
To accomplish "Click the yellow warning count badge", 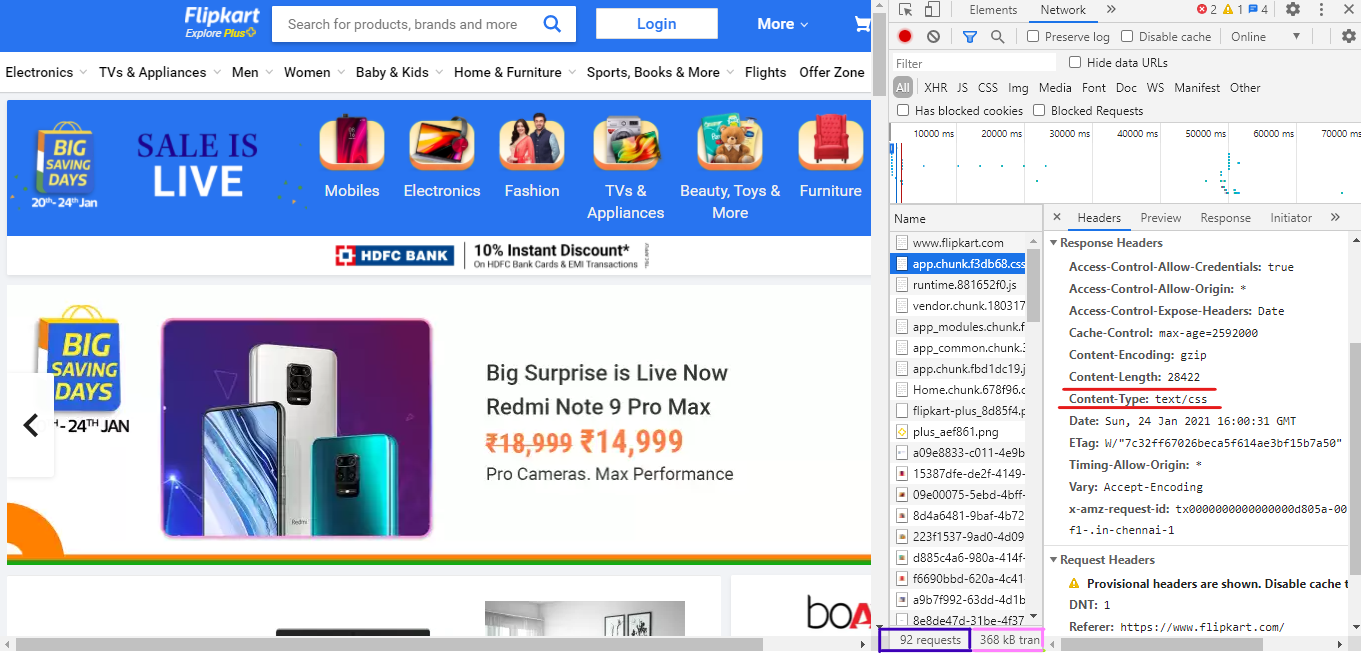I will (x=1233, y=10).
